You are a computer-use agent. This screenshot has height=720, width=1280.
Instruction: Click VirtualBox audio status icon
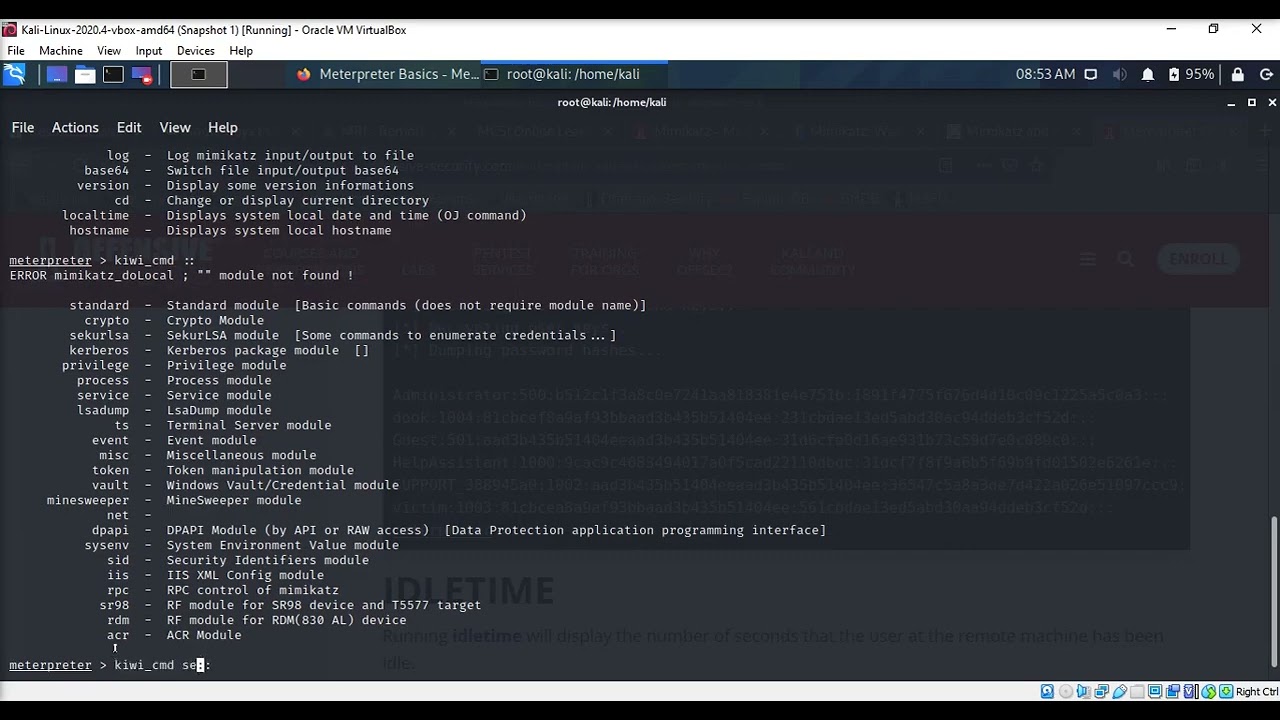1083,691
